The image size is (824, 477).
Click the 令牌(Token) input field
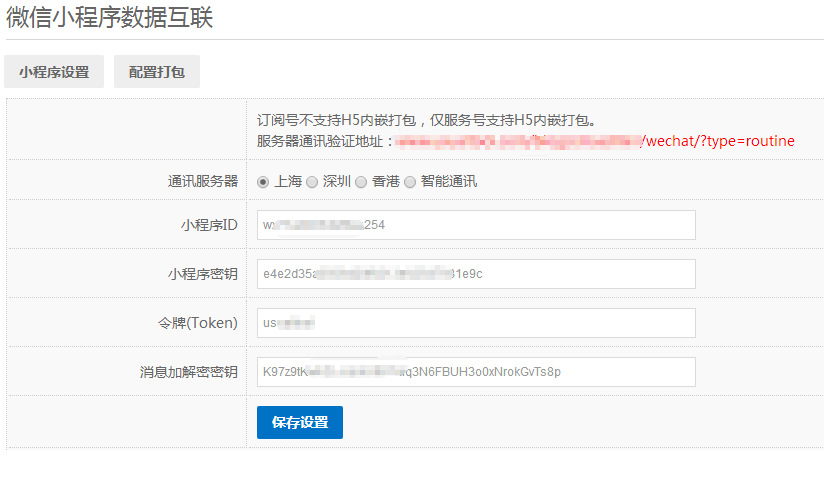(x=476, y=323)
